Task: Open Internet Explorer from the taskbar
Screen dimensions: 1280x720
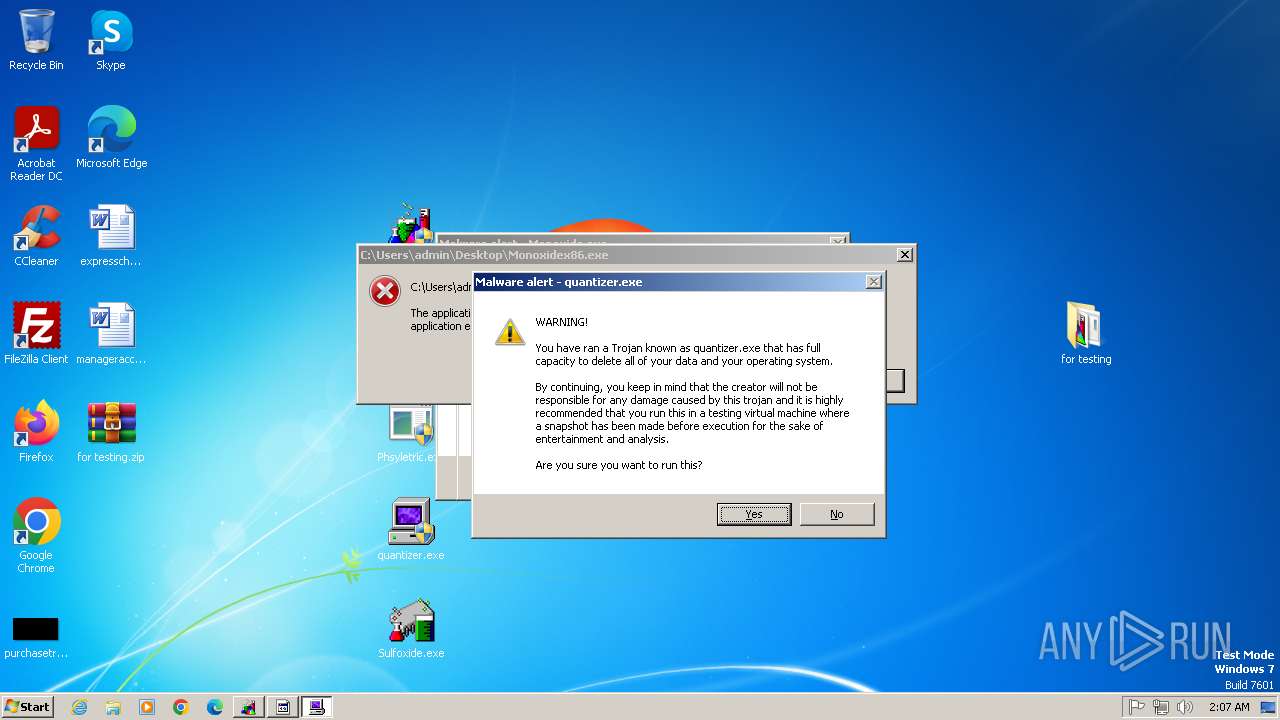Action: pos(79,707)
